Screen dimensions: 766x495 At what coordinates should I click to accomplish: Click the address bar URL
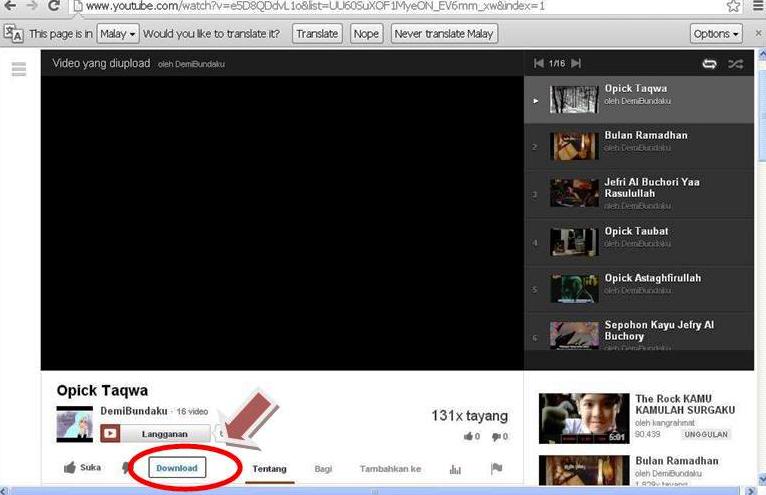click(315, 6)
